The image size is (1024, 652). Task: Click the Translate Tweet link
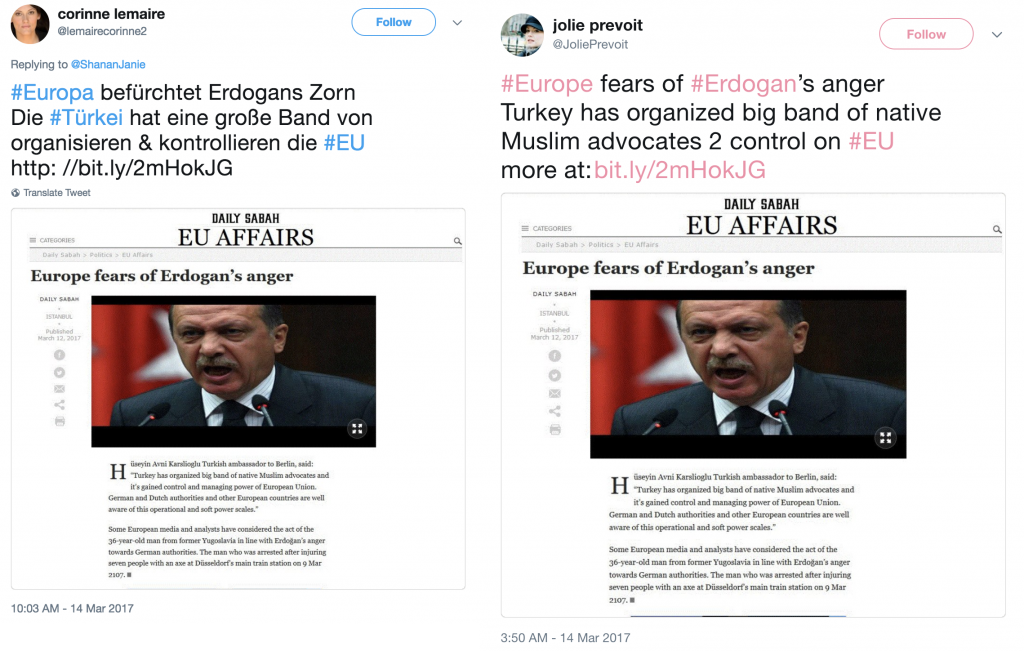click(x=57, y=193)
